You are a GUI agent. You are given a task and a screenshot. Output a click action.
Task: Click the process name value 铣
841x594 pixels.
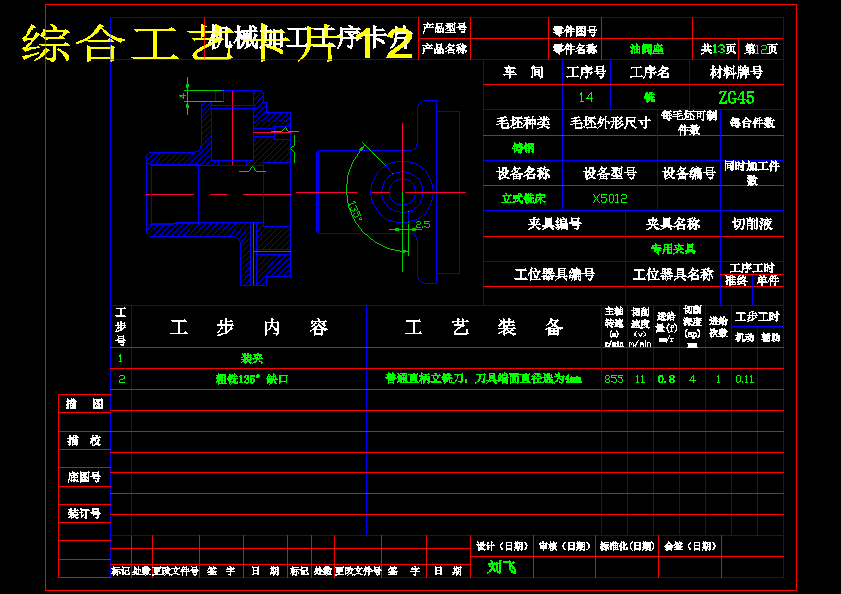(650, 97)
